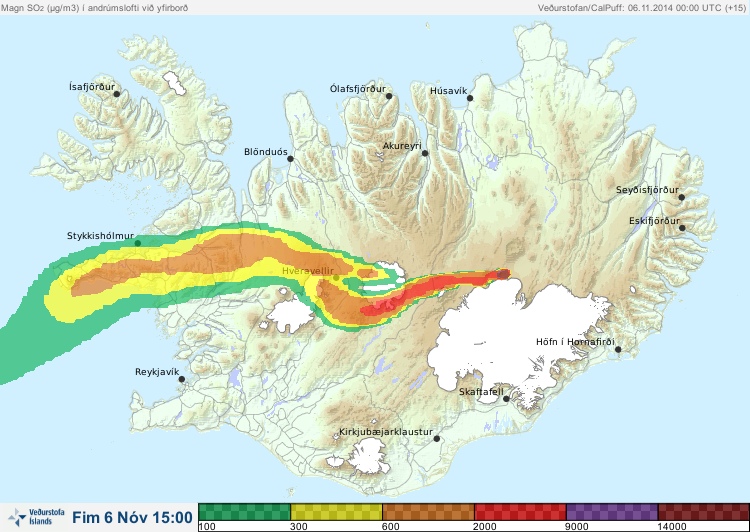Click the legend value '14000'
The height and width of the screenshot is (532, 750).
[672, 527]
